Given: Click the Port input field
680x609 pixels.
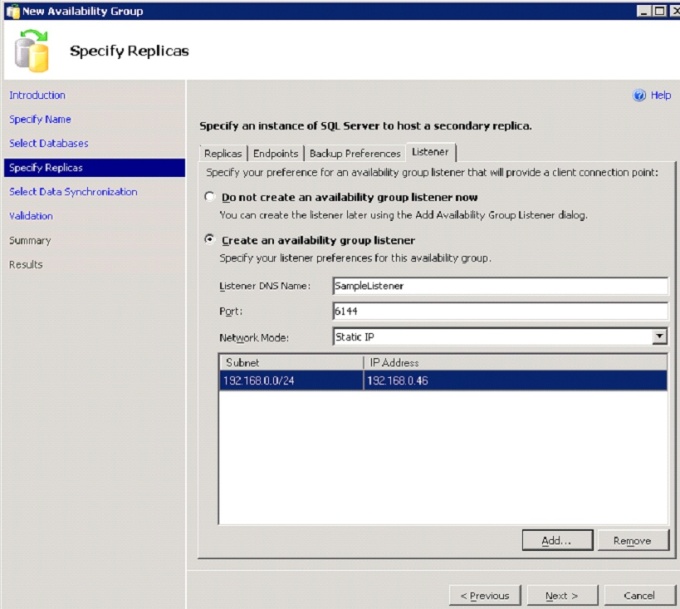Looking at the screenshot, I should [500, 311].
